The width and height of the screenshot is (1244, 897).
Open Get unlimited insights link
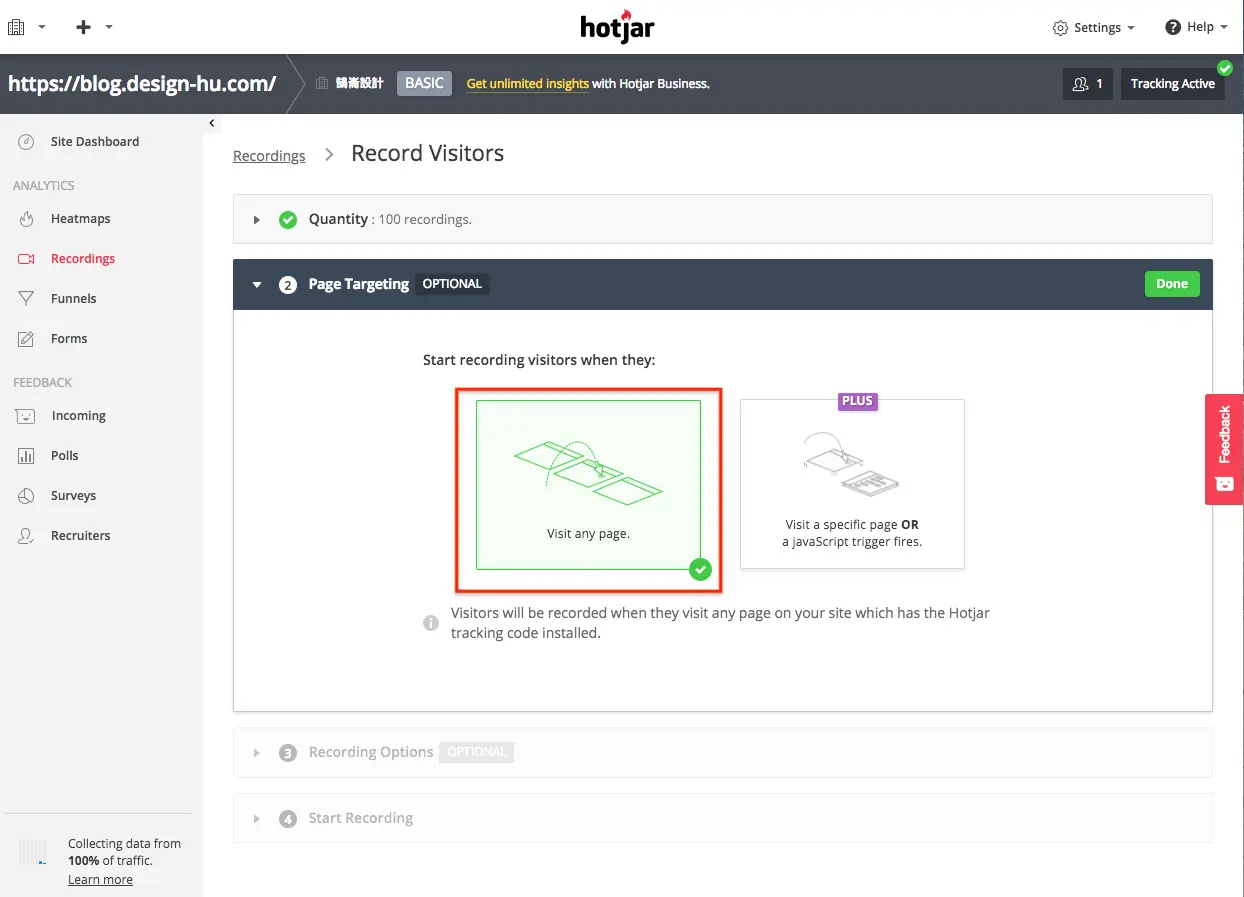point(528,84)
